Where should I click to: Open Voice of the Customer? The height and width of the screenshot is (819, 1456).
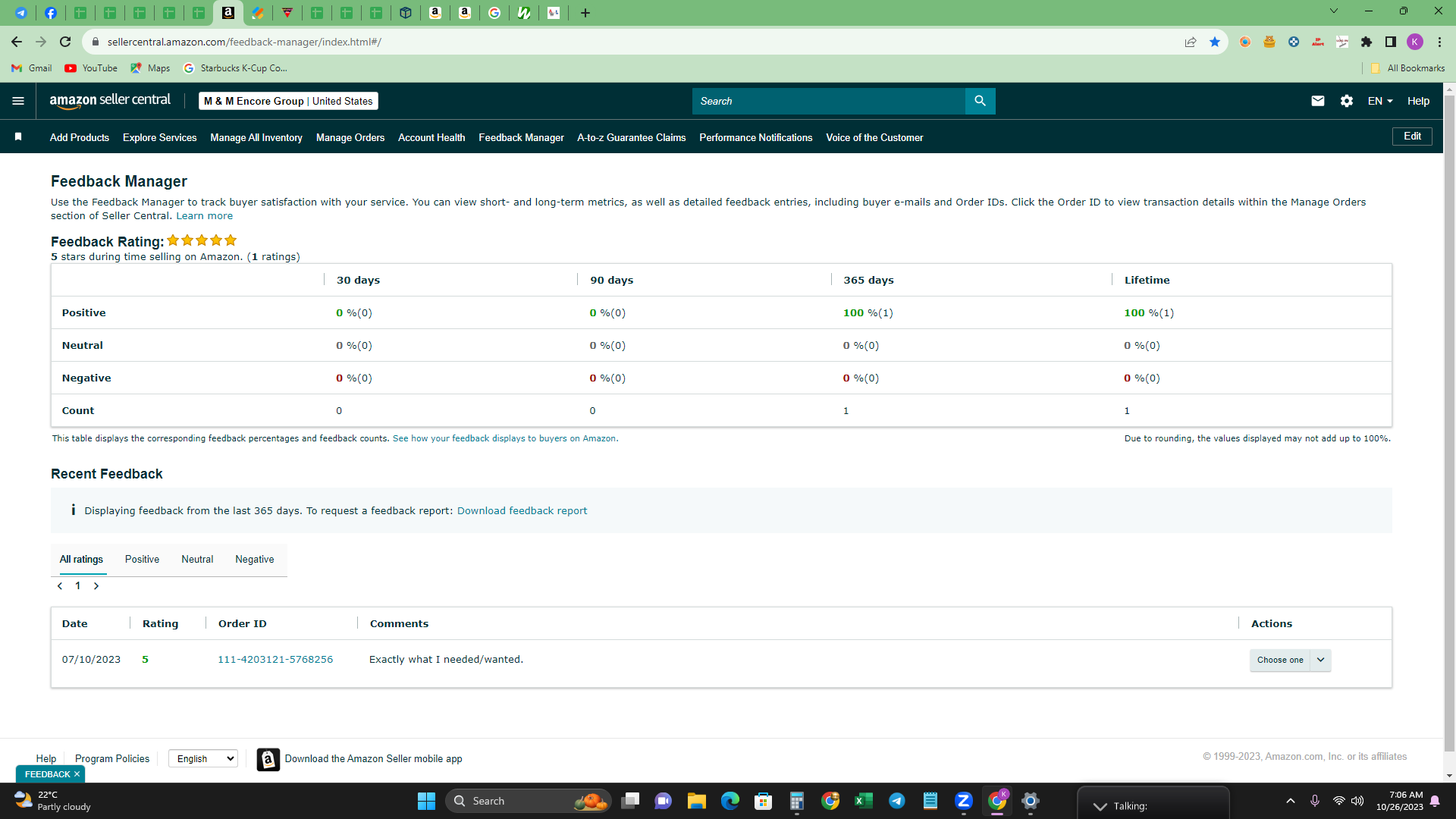874,137
